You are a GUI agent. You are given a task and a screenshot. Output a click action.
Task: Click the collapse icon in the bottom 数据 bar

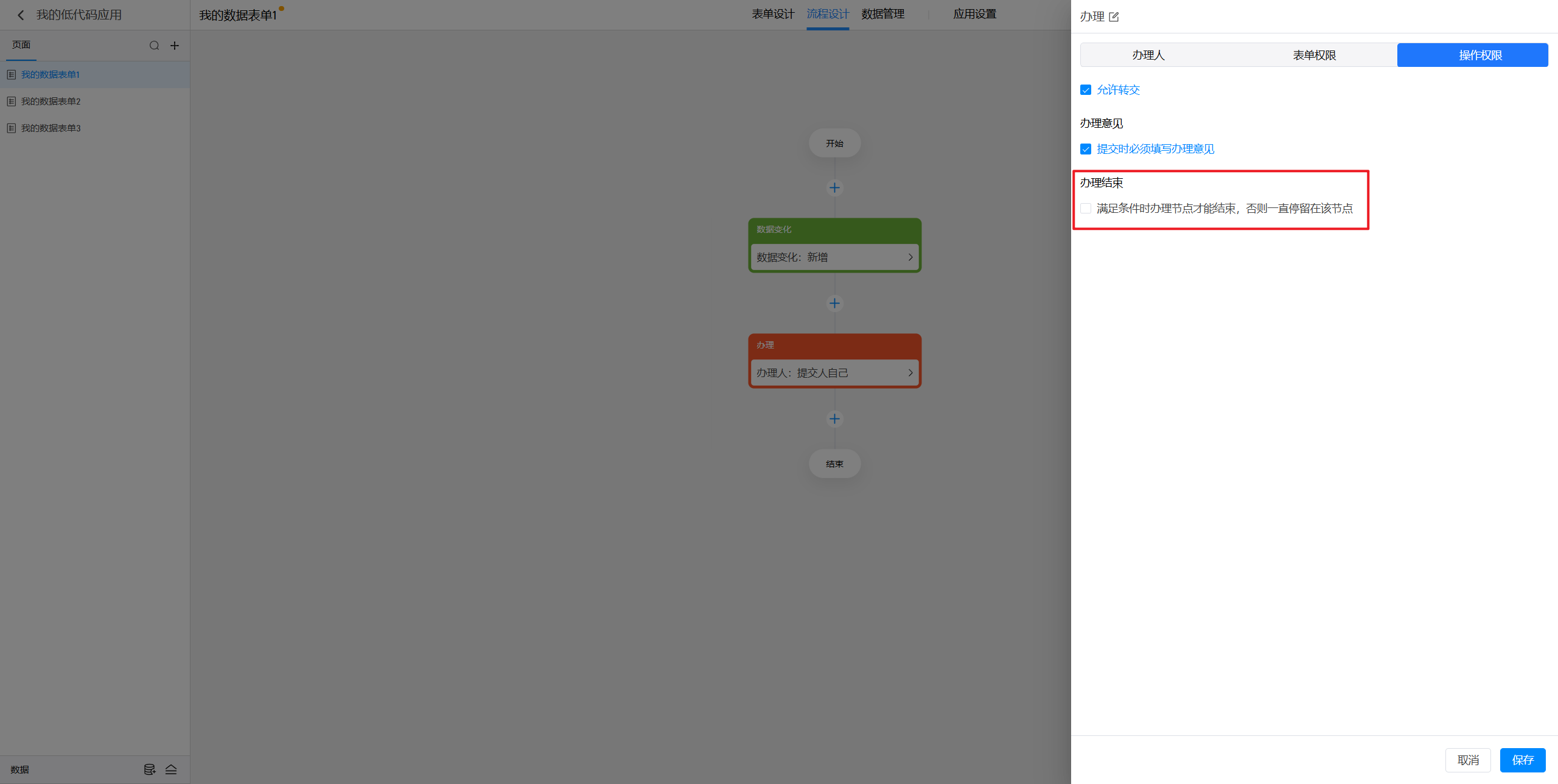(x=171, y=769)
